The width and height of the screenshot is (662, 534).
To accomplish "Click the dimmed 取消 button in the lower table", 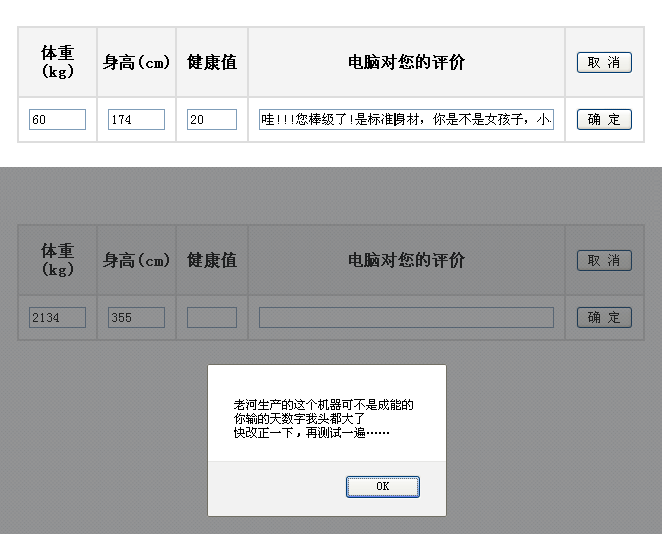I will [604, 260].
